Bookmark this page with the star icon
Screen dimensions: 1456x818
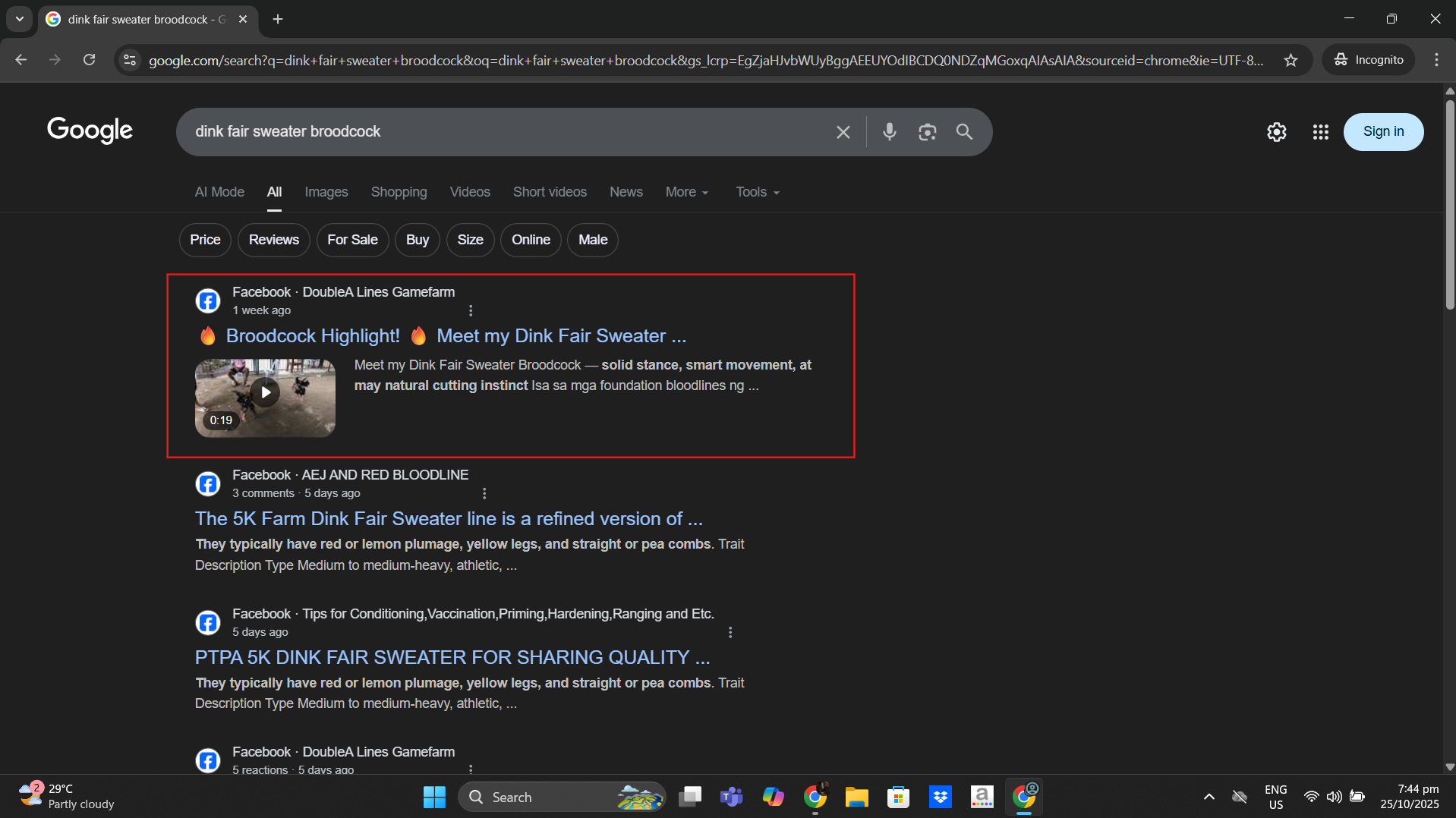click(1291, 60)
